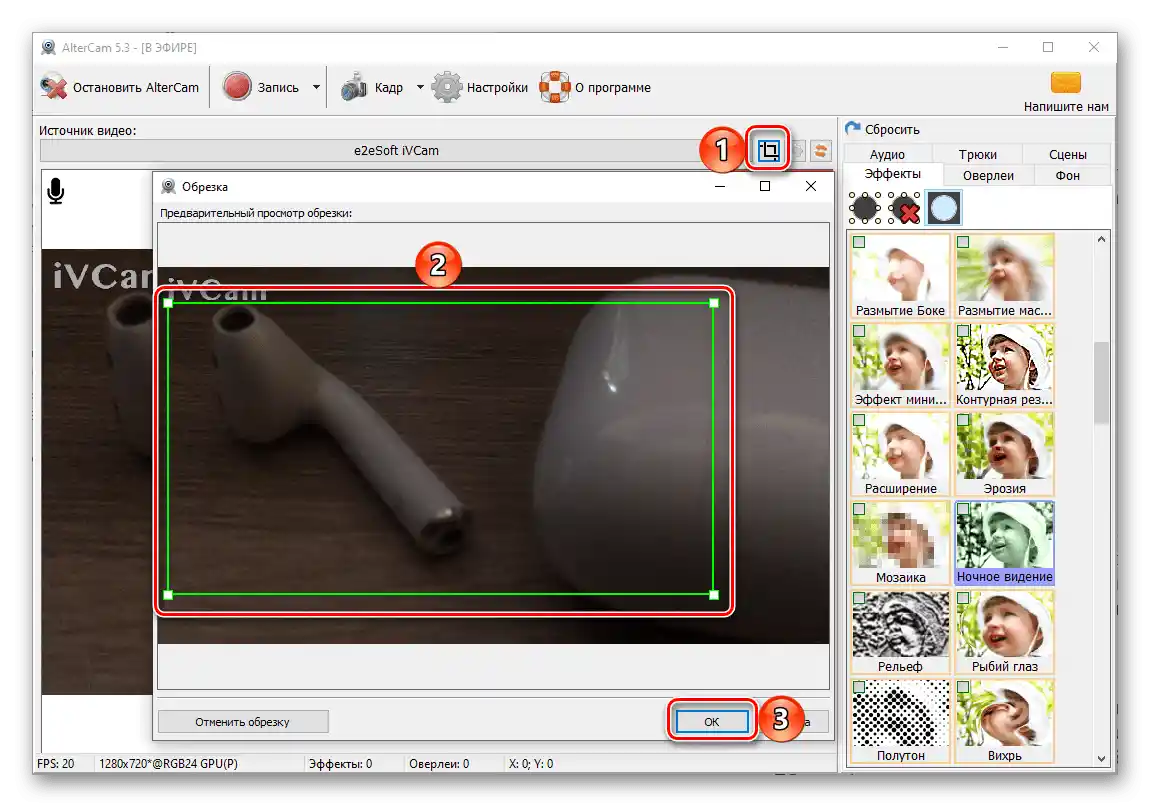The image size is (1150, 807).
Task: Switch to the Сцены tab
Action: (1067, 155)
